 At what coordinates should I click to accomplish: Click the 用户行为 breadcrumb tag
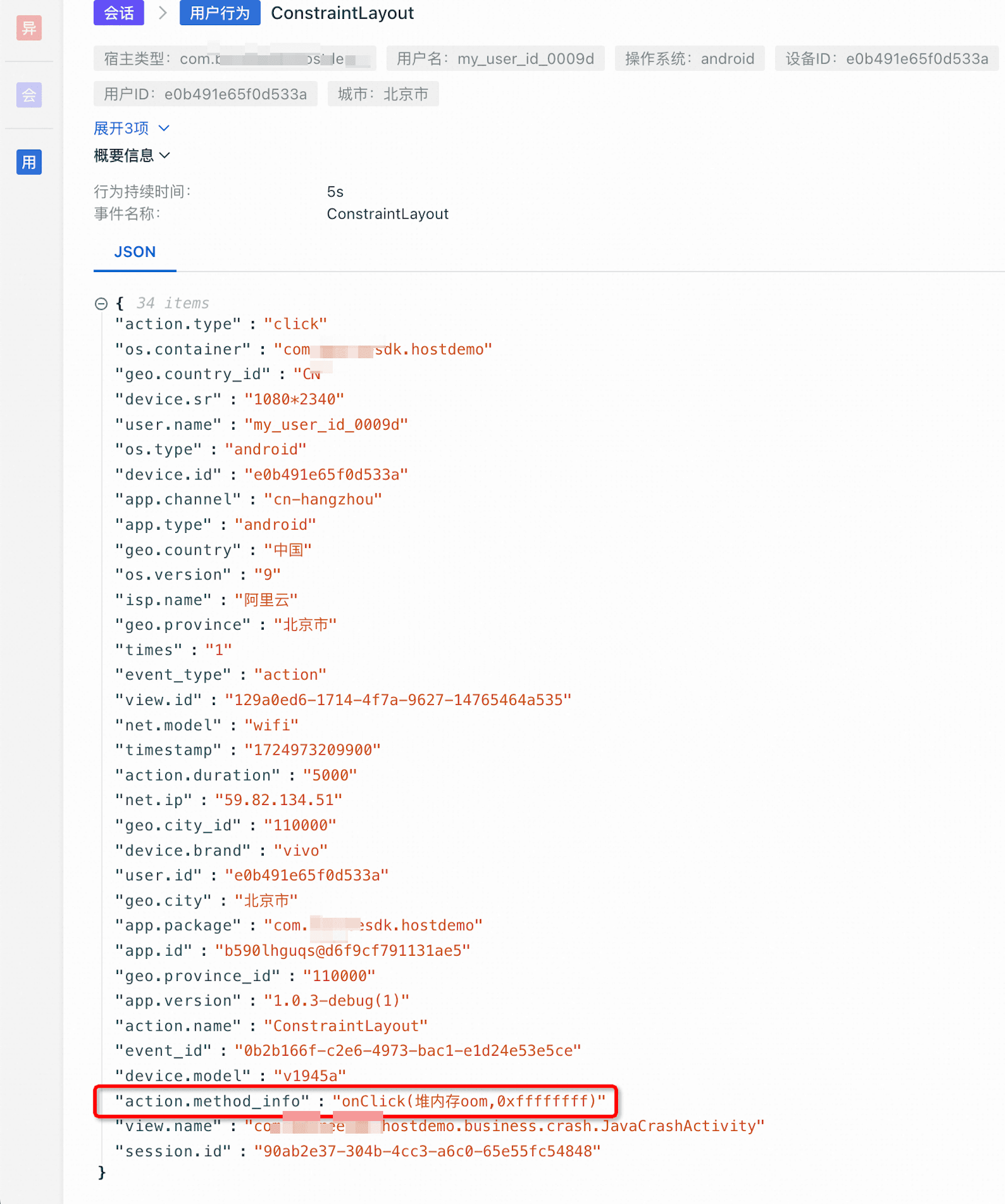point(220,13)
